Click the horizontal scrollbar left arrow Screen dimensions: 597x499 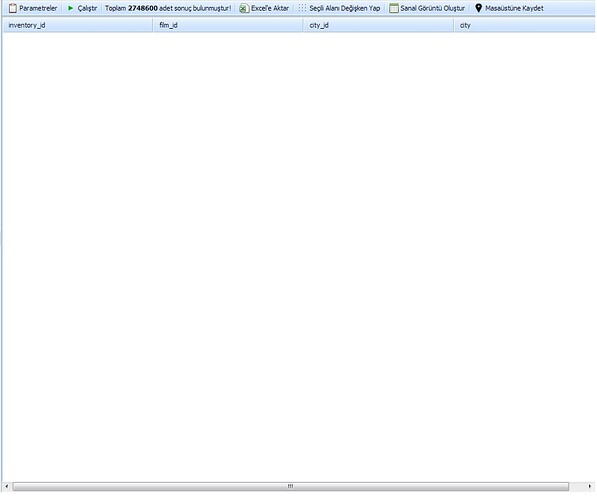click(x=6, y=486)
